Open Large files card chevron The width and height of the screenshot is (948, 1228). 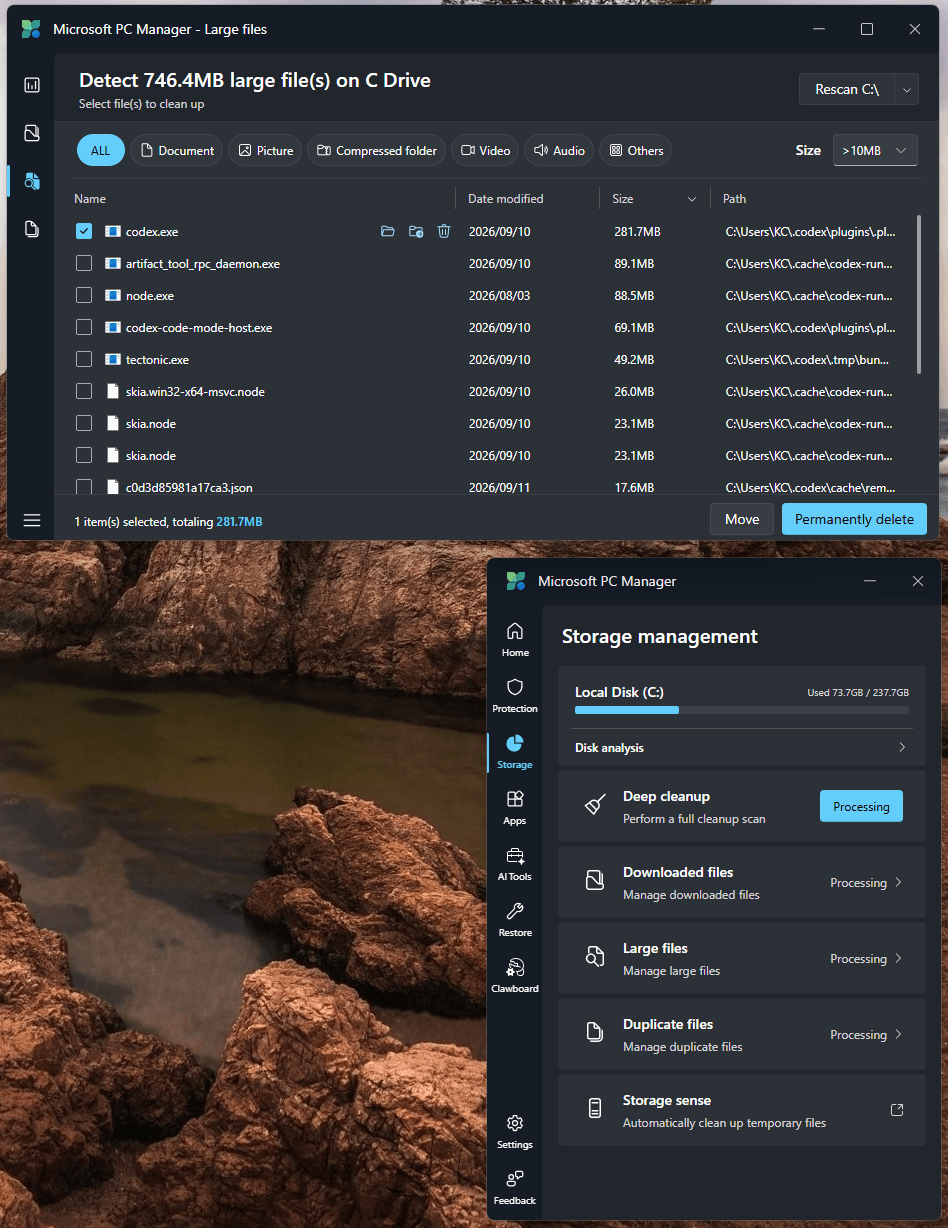[x=898, y=959]
